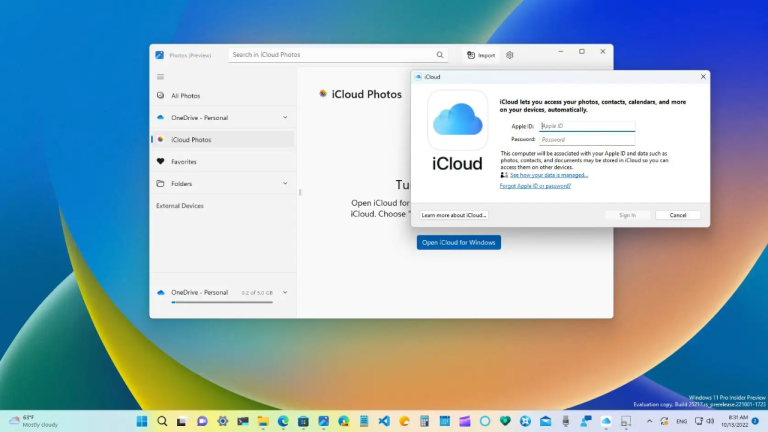Open Chat from the taskbar
The height and width of the screenshot is (432, 768).
(202, 421)
